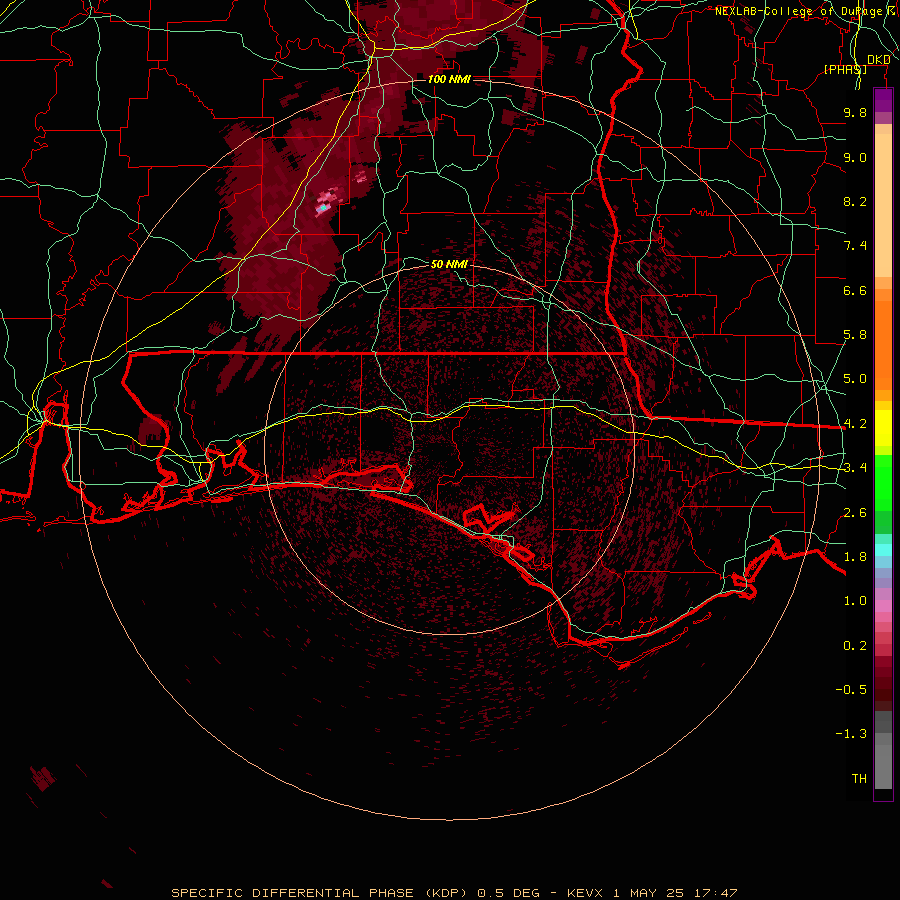The height and width of the screenshot is (900, 900).
Task: Click the -1.3 value on color scale
Action: tap(851, 734)
